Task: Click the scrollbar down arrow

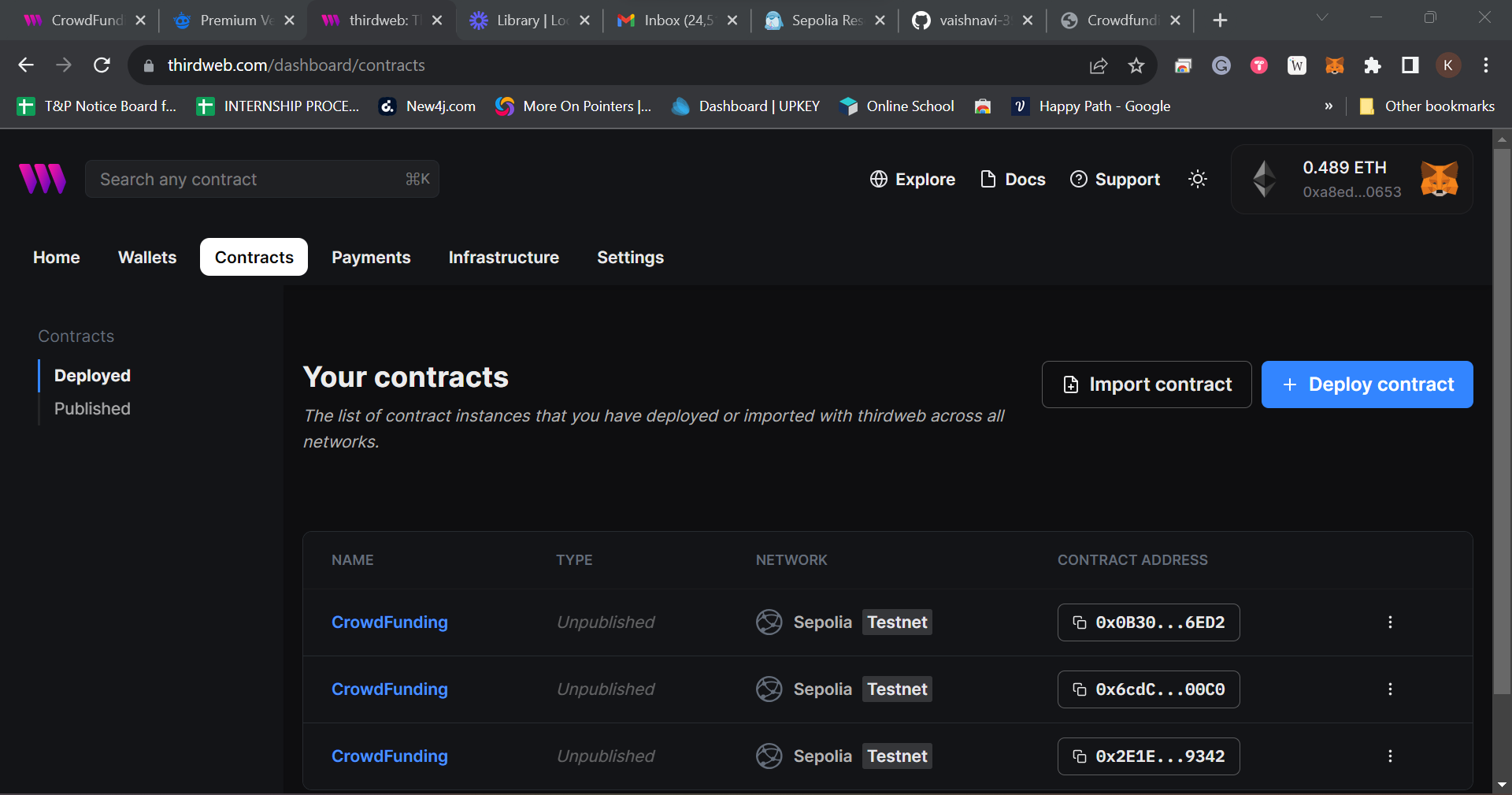Action: click(x=1502, y=785)
